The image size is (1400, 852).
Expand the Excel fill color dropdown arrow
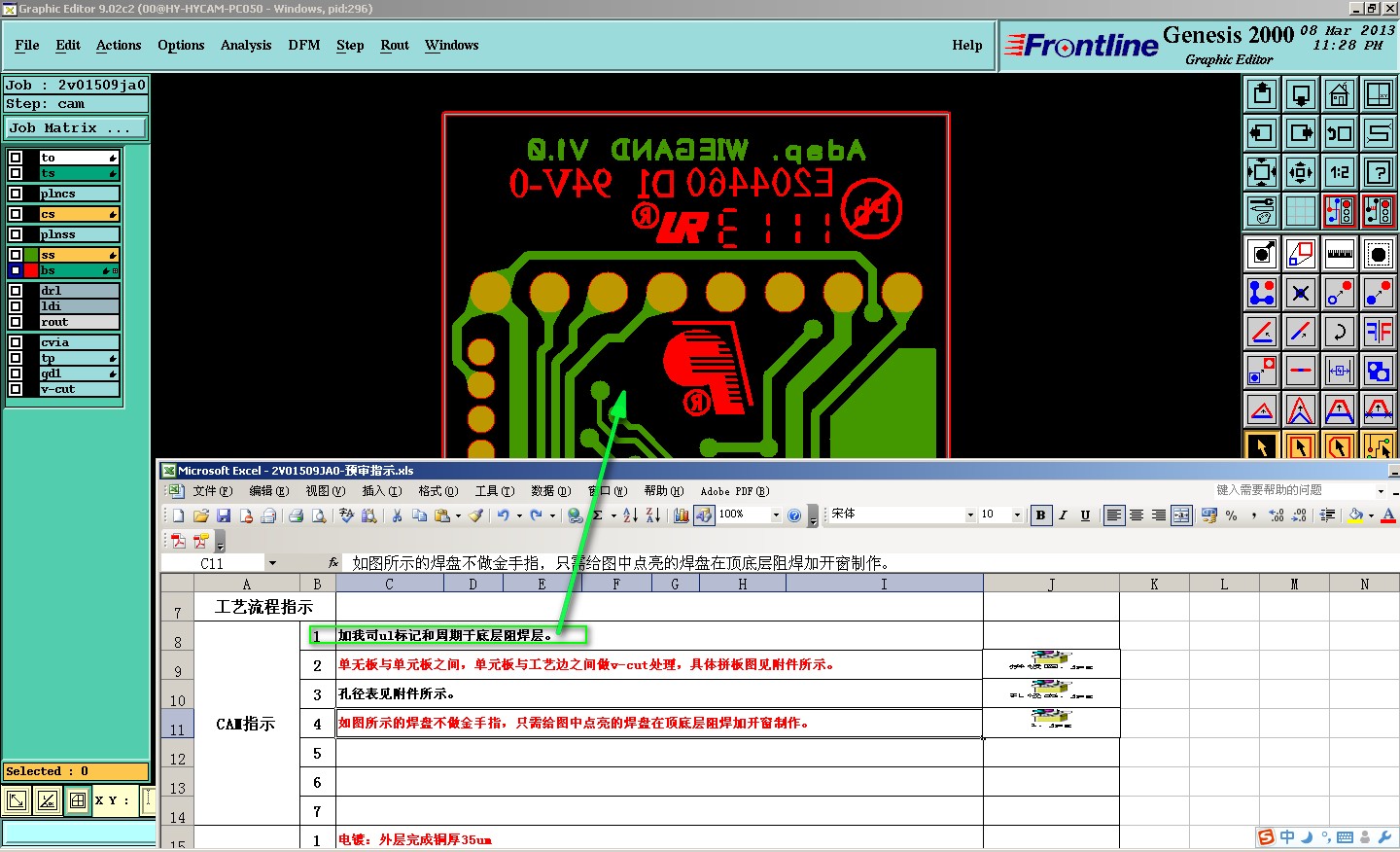pyautogui.click(x=1371, y=516)
